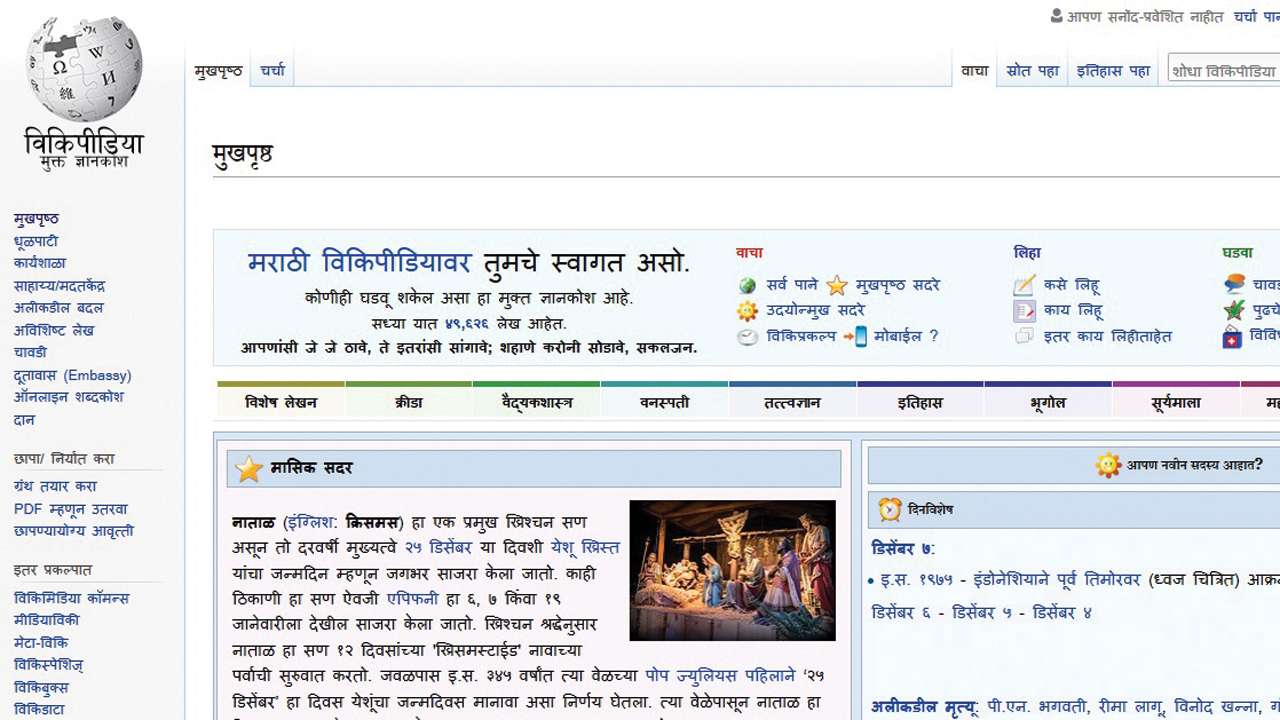Click the first-aid kit icon under घडवा
This screenshot has width=1280, height=720.
[1233, 337]
